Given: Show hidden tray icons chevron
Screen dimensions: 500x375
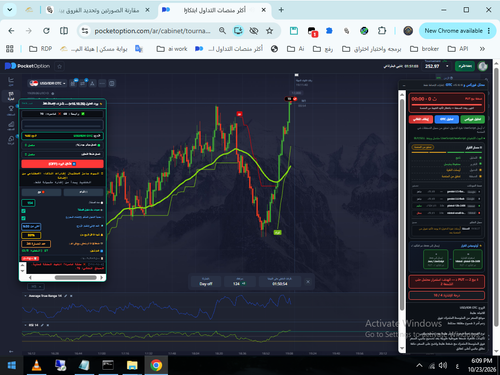Looking at the screenshot, I should click(x=419, y=365).
